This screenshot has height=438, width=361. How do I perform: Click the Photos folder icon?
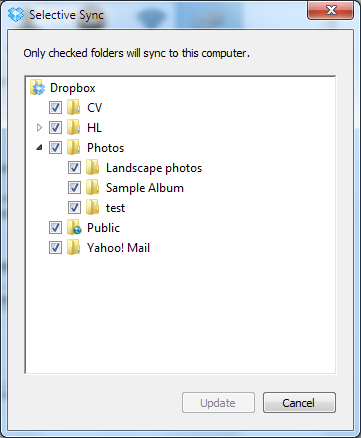click(x=73, y=148)
